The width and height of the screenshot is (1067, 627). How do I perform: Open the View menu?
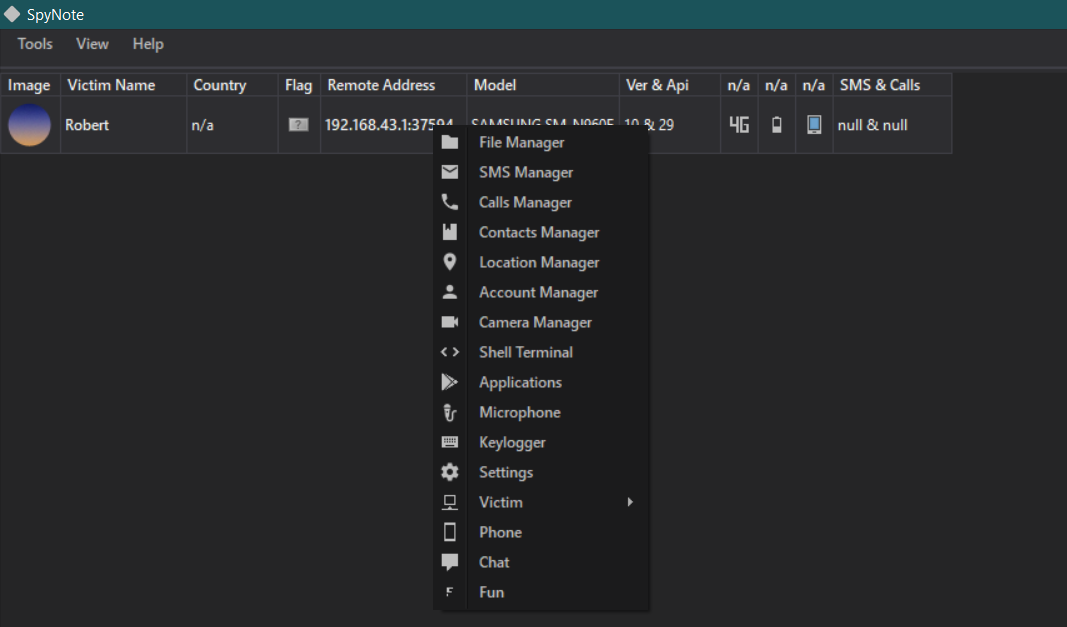point(92,44)
